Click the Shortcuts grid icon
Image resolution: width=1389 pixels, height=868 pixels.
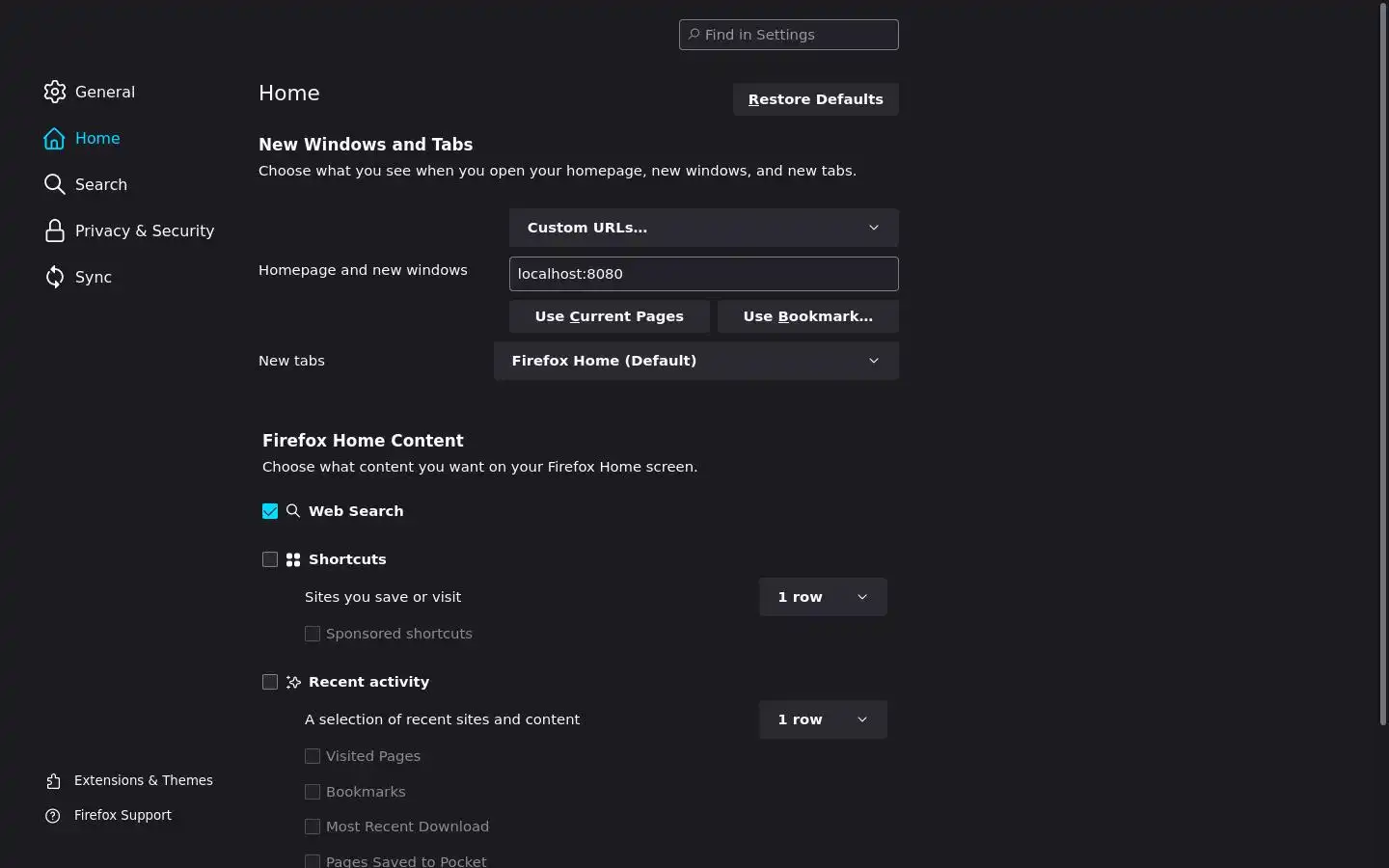pos(293,559)
